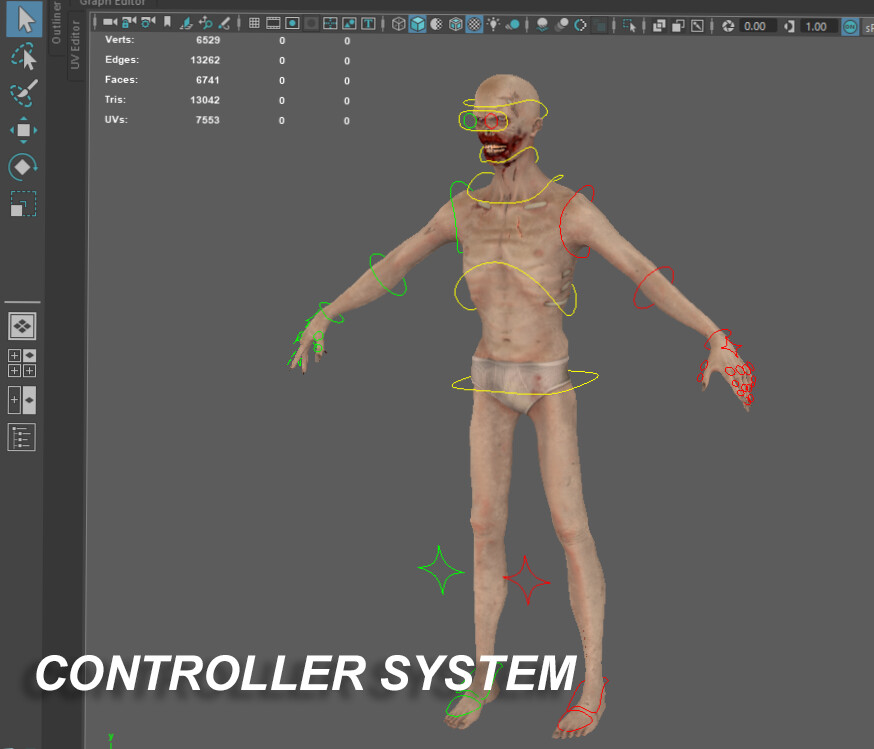Viewport: 874px width, 749px height.
Task: Select the Move tool
Action: point(23,131)
